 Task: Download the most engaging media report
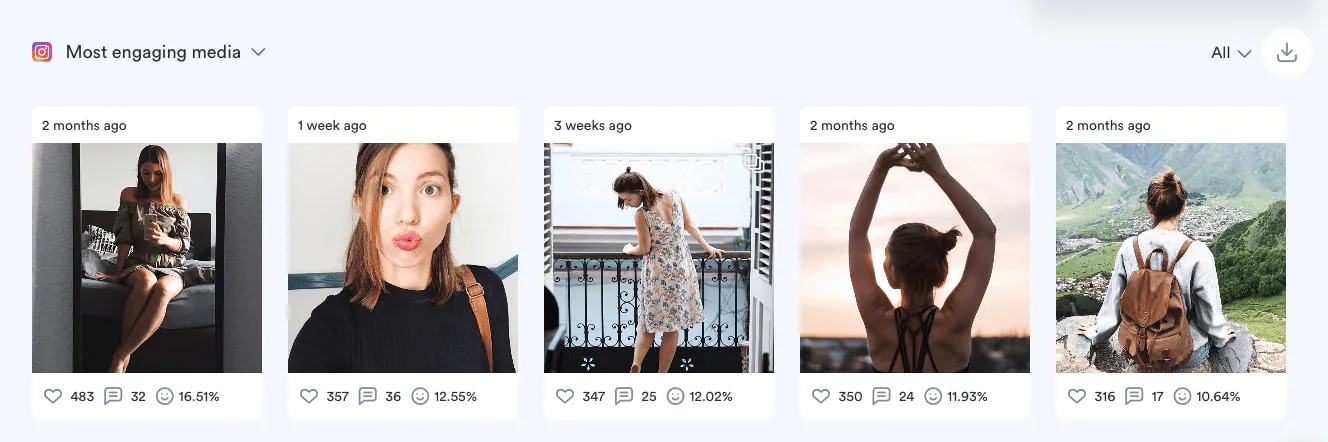point(1287,53)
